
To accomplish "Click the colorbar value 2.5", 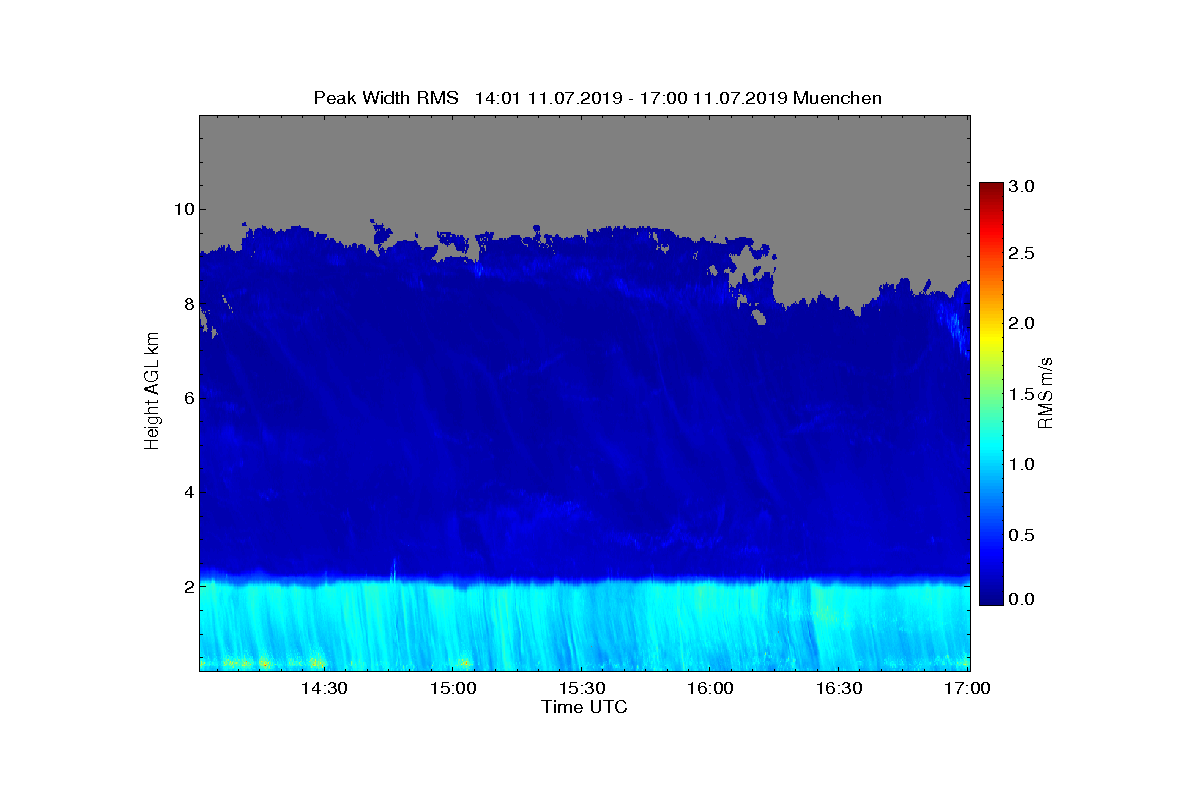I will coord(1021,254).
